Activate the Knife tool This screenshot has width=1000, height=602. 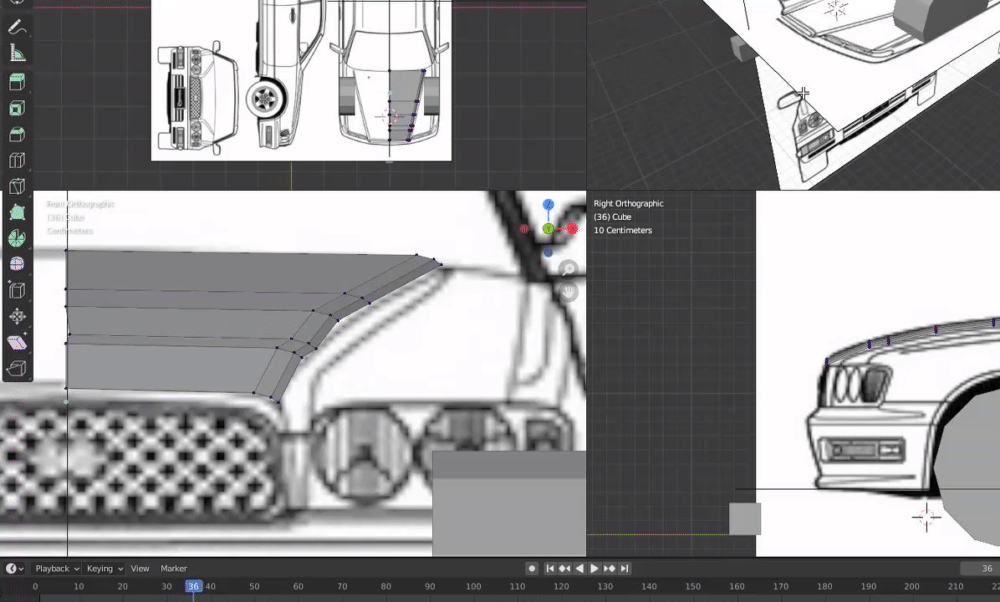click(17, 186)
